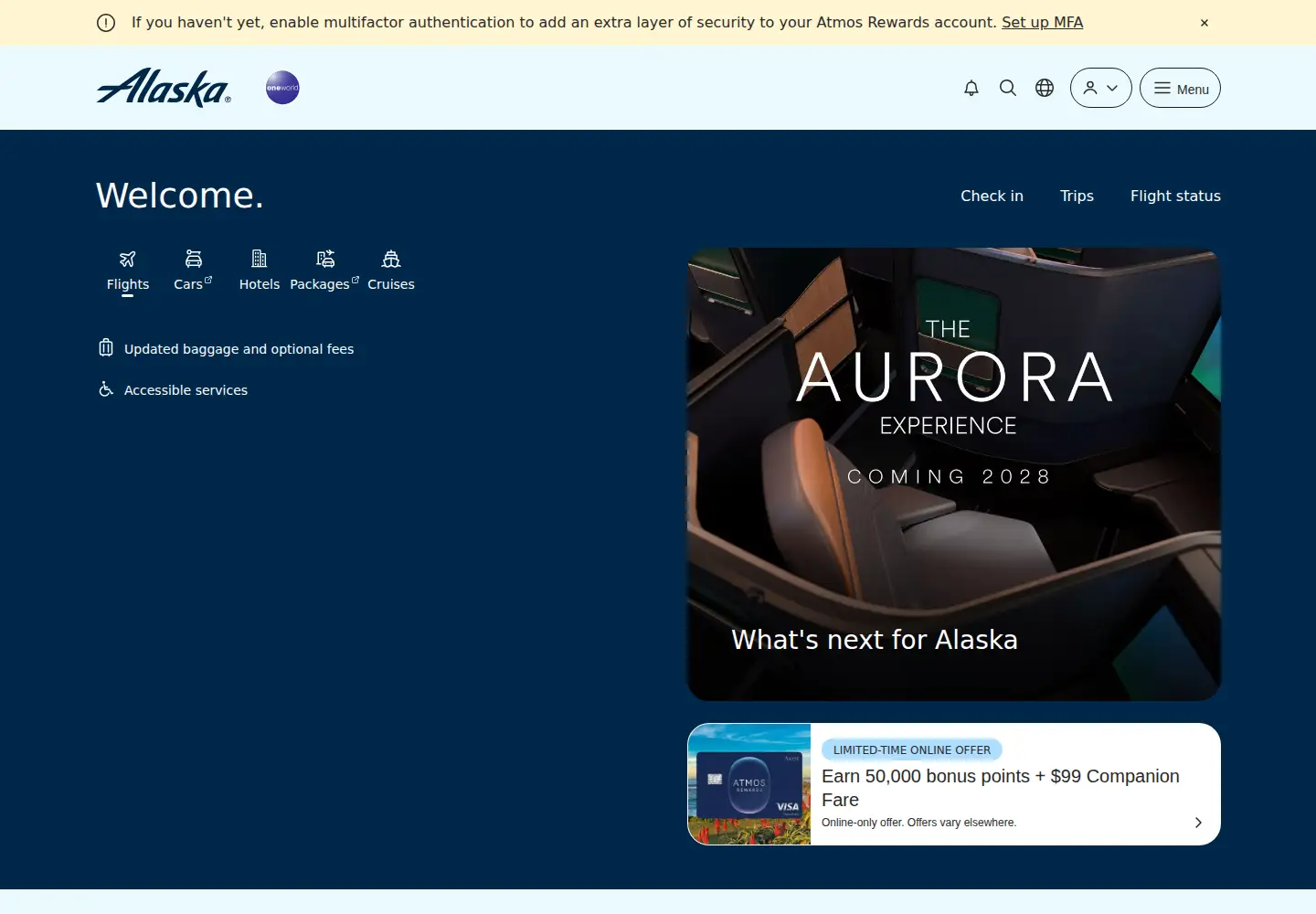Click "What's next for Alaska" heading
The height and width of the screenshot is (914, 1316).
pyautogui.click(x=875, y=640)
